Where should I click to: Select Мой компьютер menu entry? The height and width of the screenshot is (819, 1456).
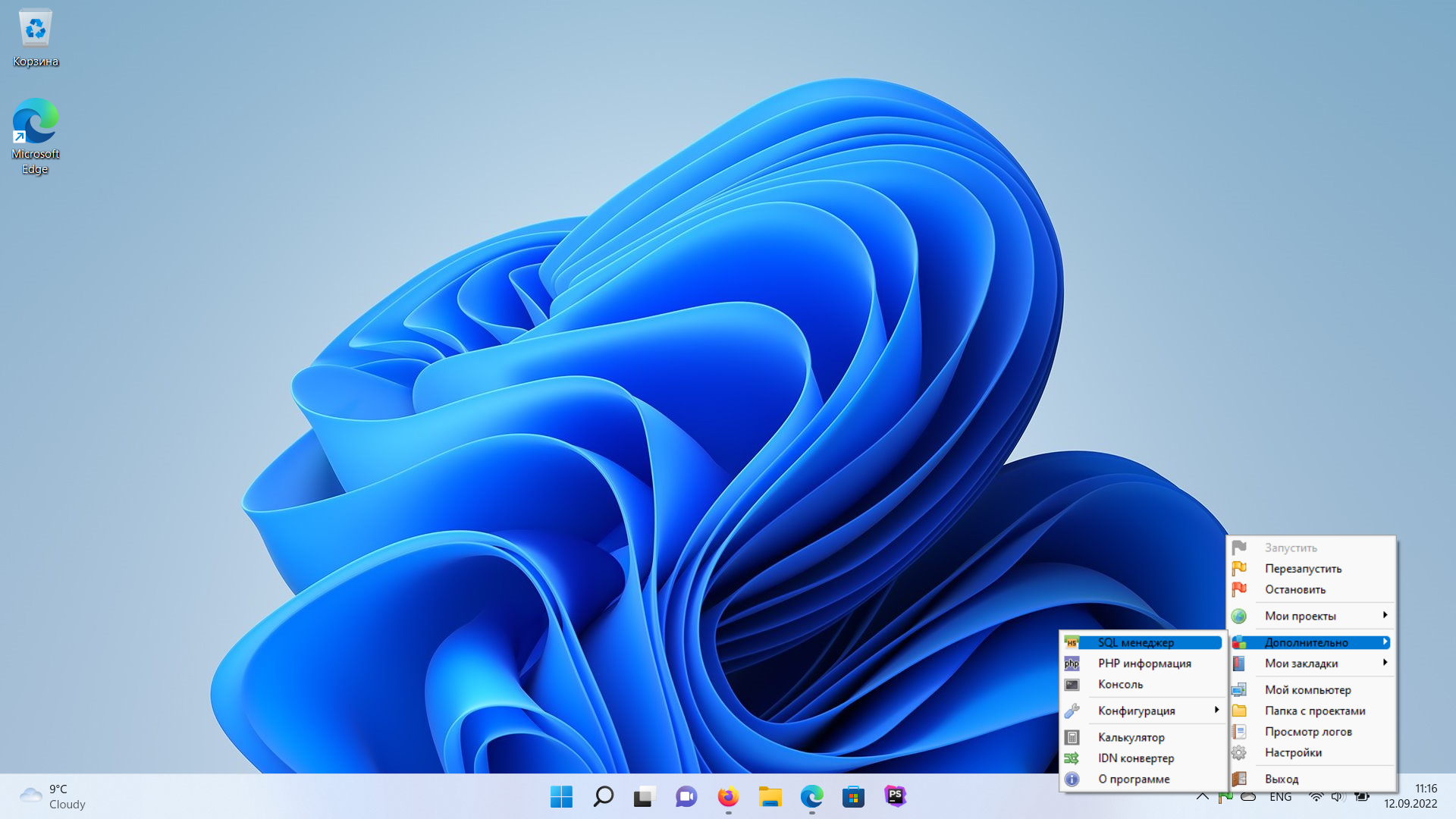click(1307, 689)
